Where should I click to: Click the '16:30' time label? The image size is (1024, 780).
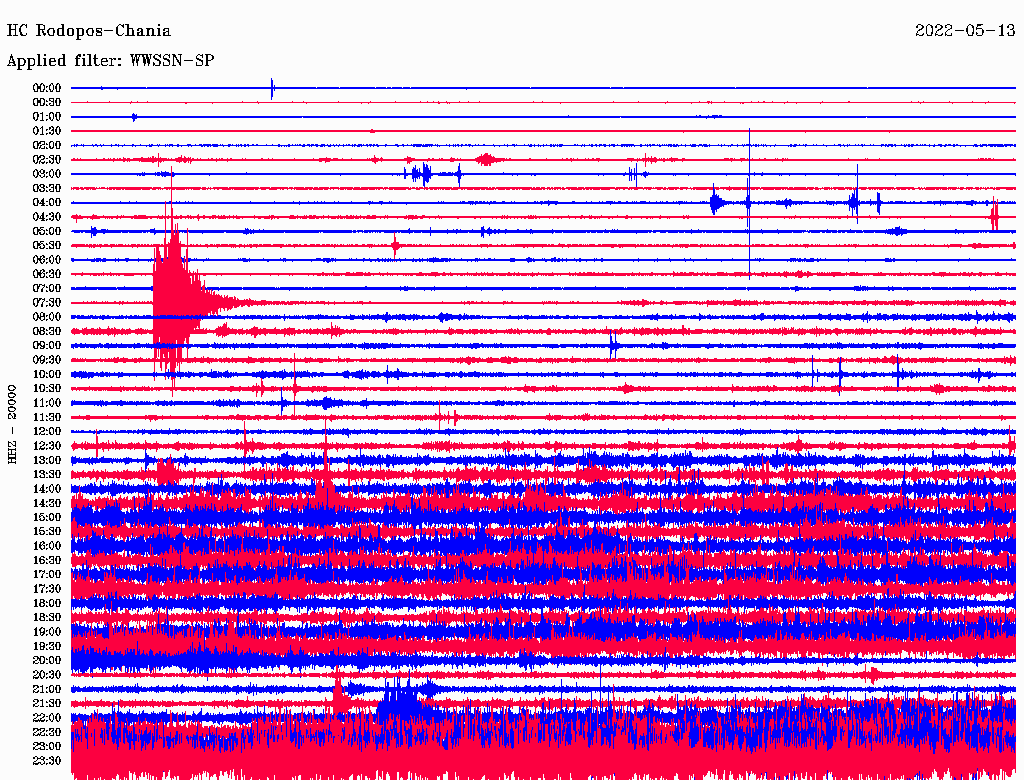click(x=47, y=561)
